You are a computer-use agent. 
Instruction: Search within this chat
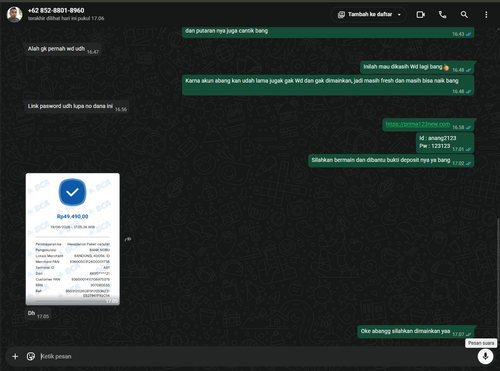464,15
